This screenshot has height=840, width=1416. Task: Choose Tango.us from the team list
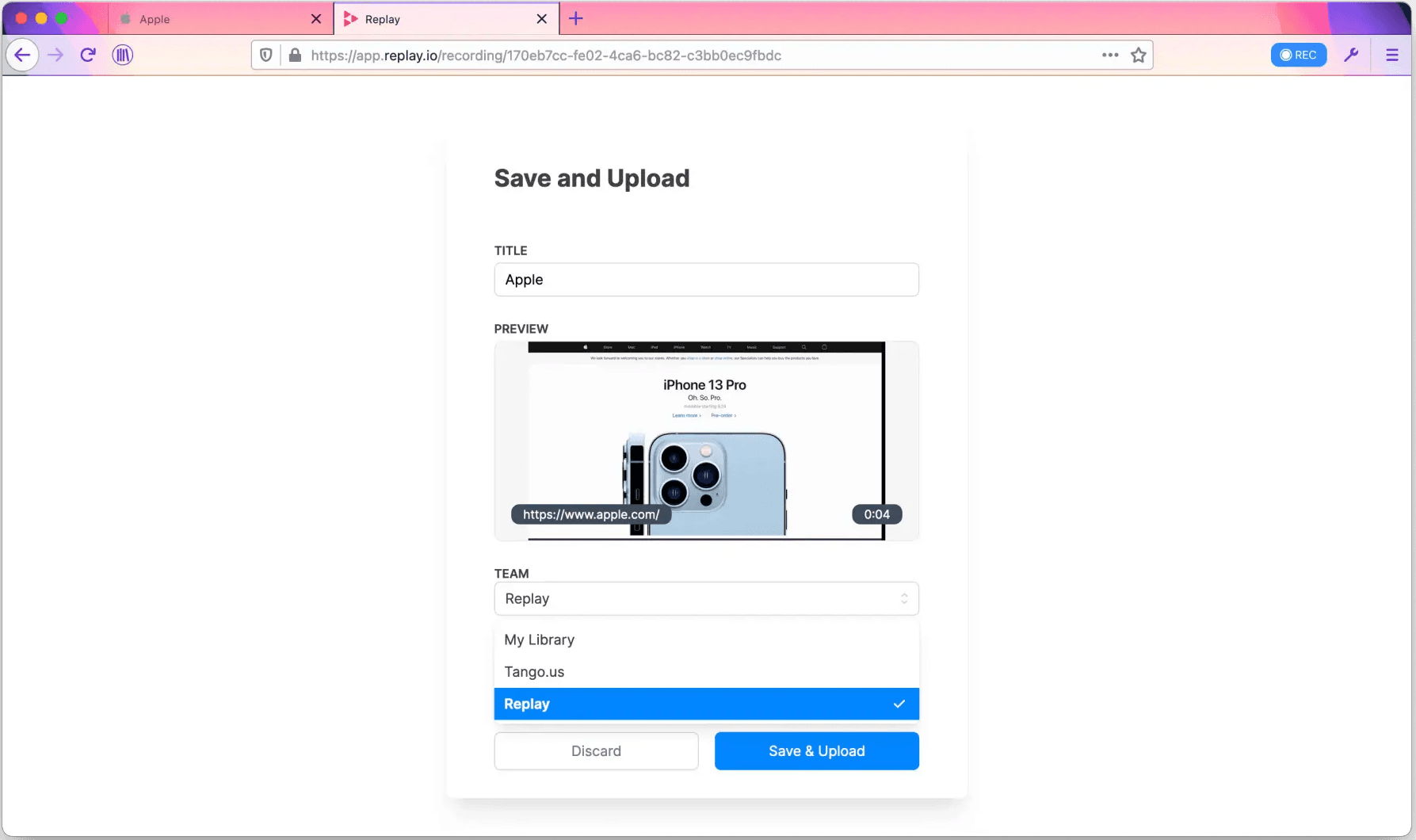(706, 672)
